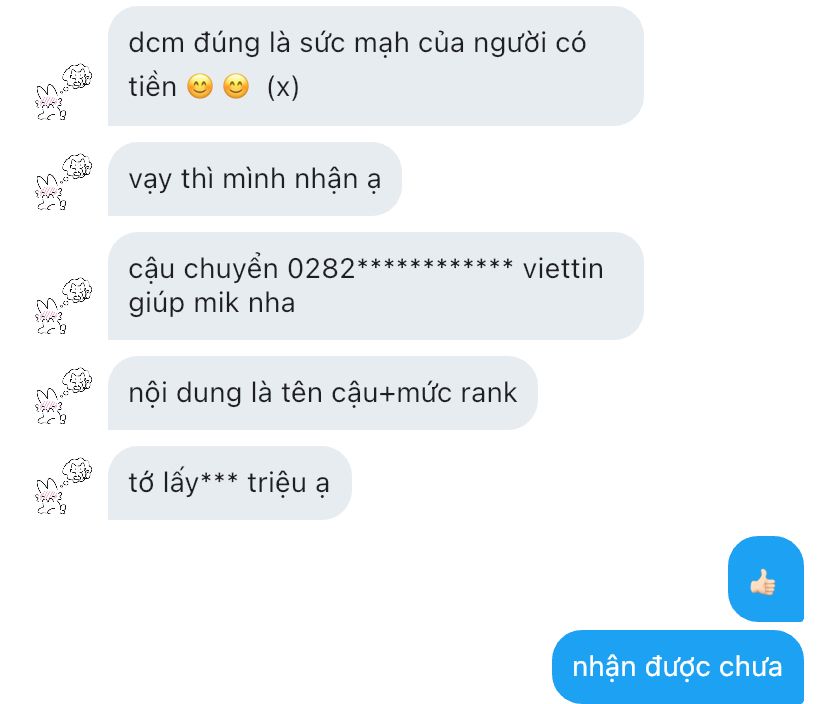Select avatar beside "nội dung là tên cậu" message
The height and width of the screenshot is (704, 828).
click(63, 396)
